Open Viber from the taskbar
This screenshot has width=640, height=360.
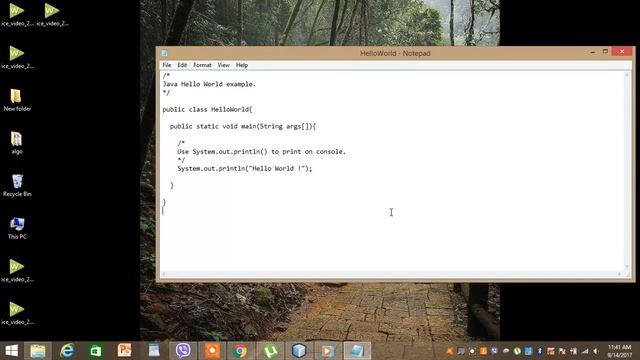(183, 351)
